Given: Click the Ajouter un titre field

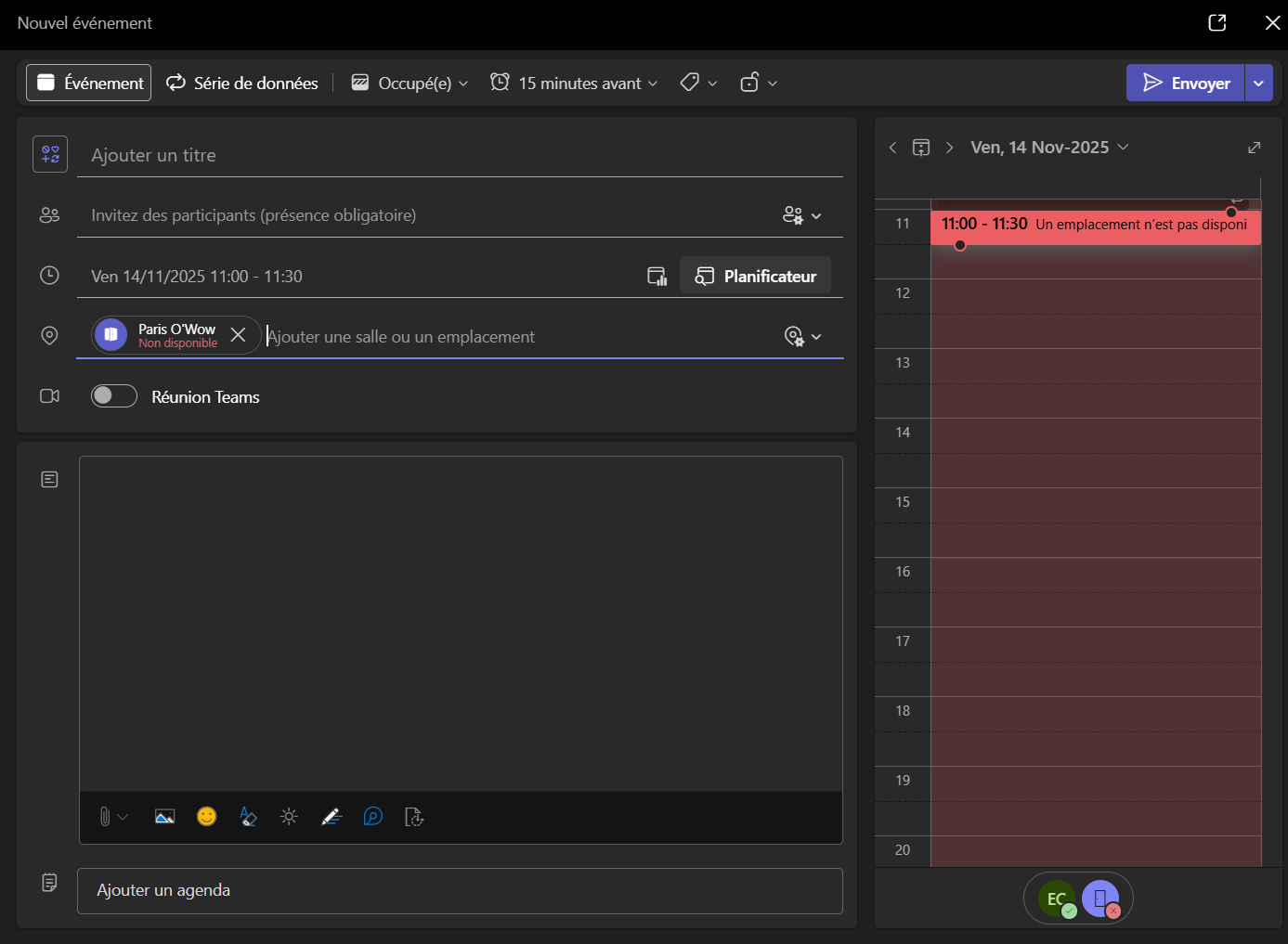Looking at the screenshot, I should [x=466, y=155].
